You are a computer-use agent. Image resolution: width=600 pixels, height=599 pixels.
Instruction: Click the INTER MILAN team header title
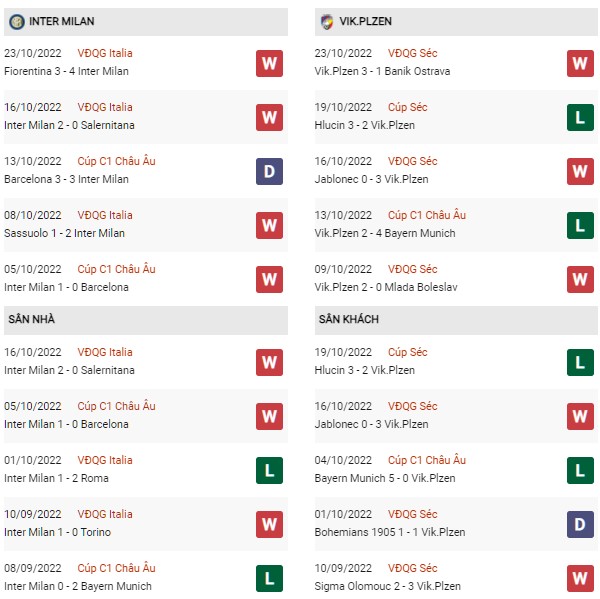point(62,21)
